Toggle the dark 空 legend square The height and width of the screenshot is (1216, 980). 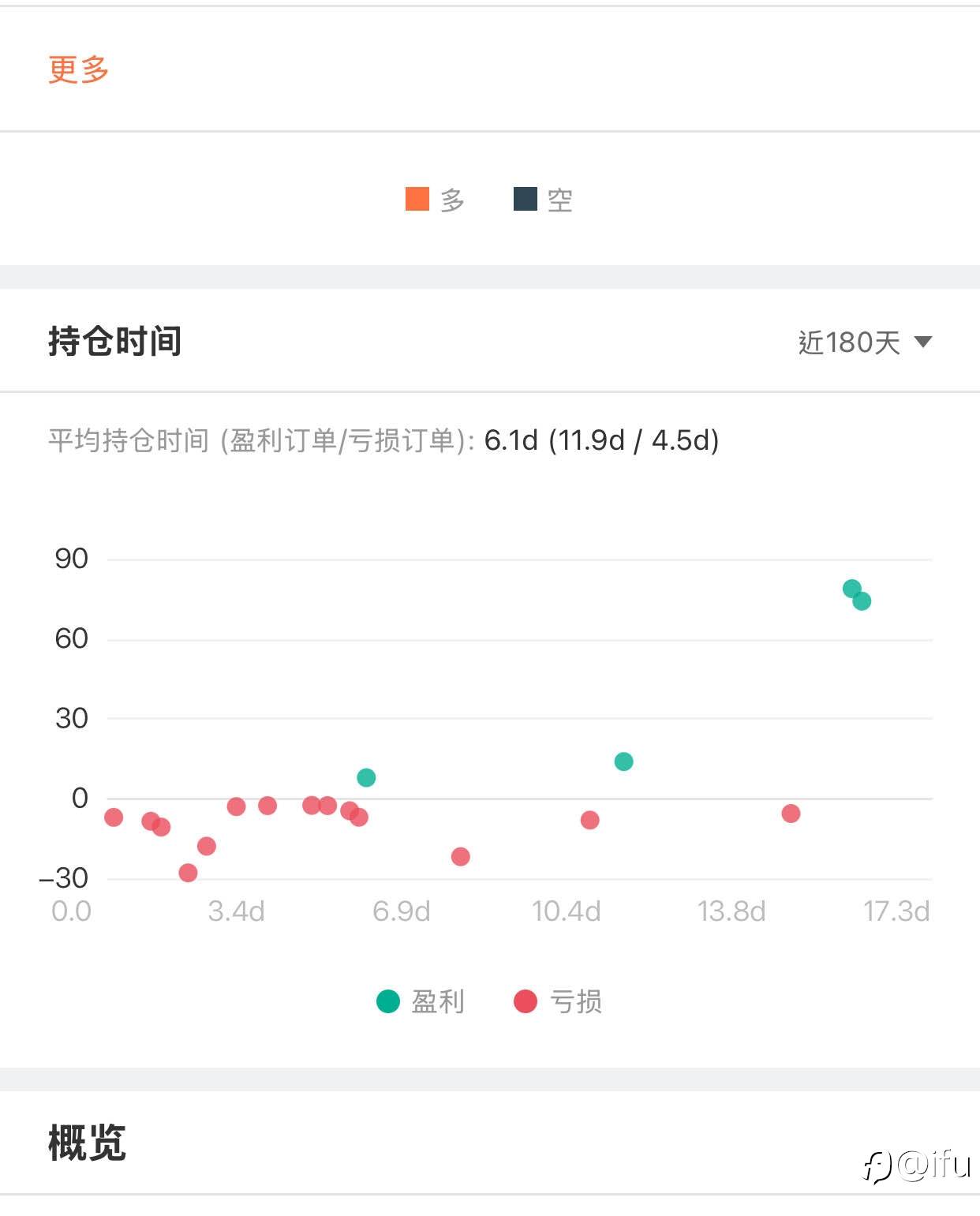click(x=525, y=199)
